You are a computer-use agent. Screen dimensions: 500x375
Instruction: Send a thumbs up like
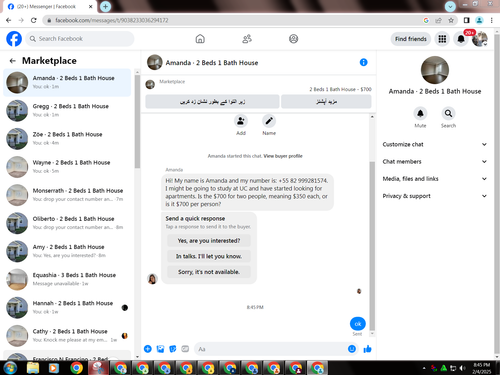[x=367, y=349]
